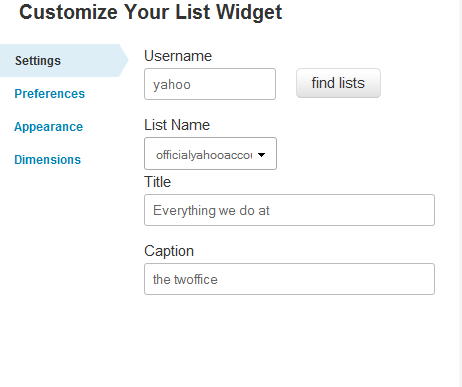
Task: Click the find lists button
Action: 338,83
